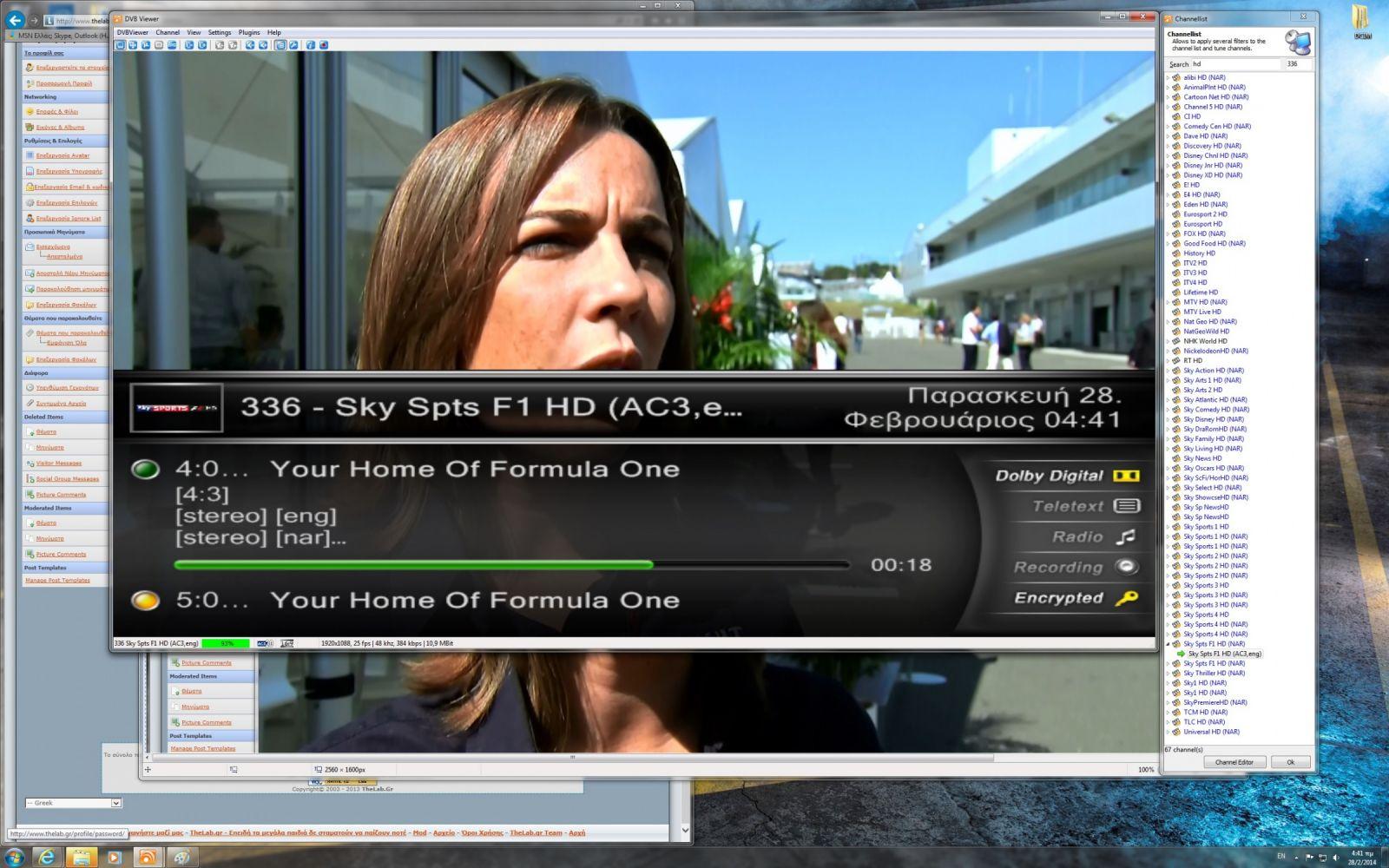Open the Plugins menu
This screenshot has height=868, width=1389.
point(249,32)
